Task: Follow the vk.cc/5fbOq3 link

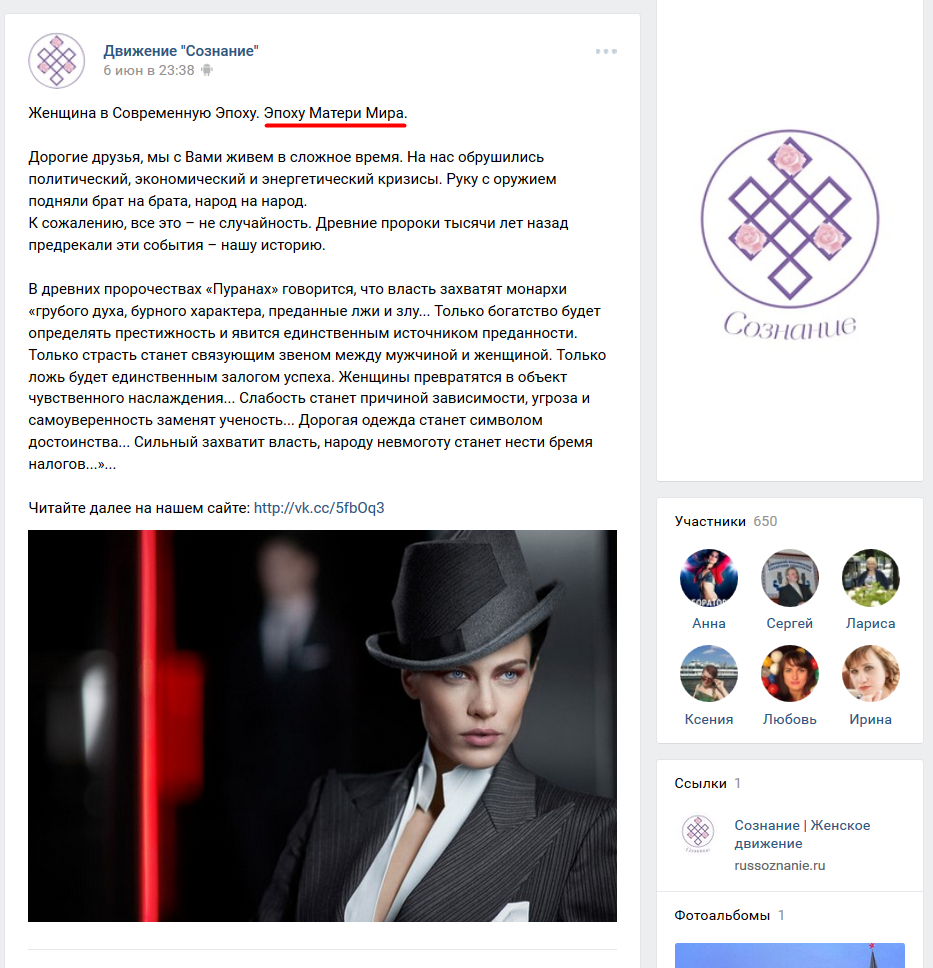Action: [319, 508]
